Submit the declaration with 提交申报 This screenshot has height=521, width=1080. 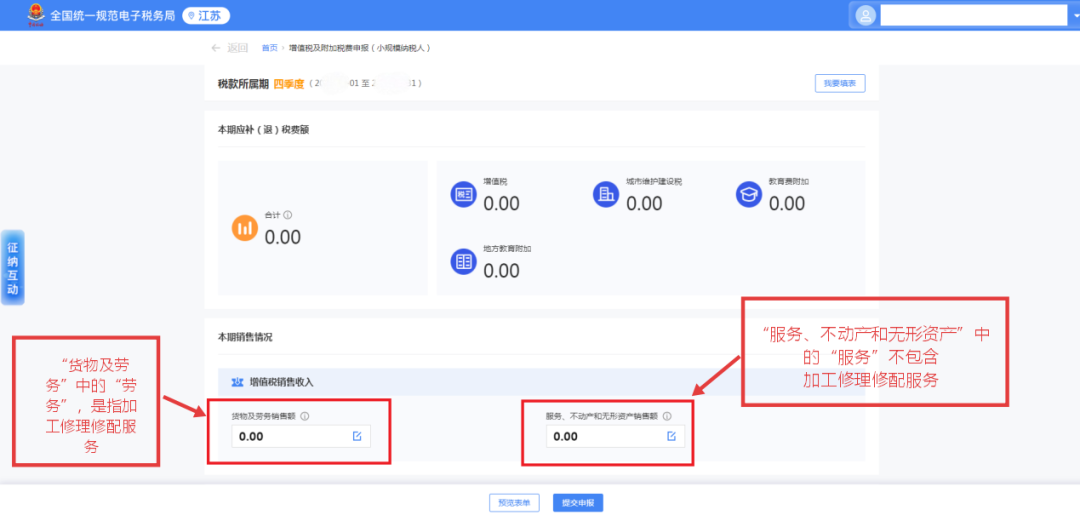click(578, 503)
